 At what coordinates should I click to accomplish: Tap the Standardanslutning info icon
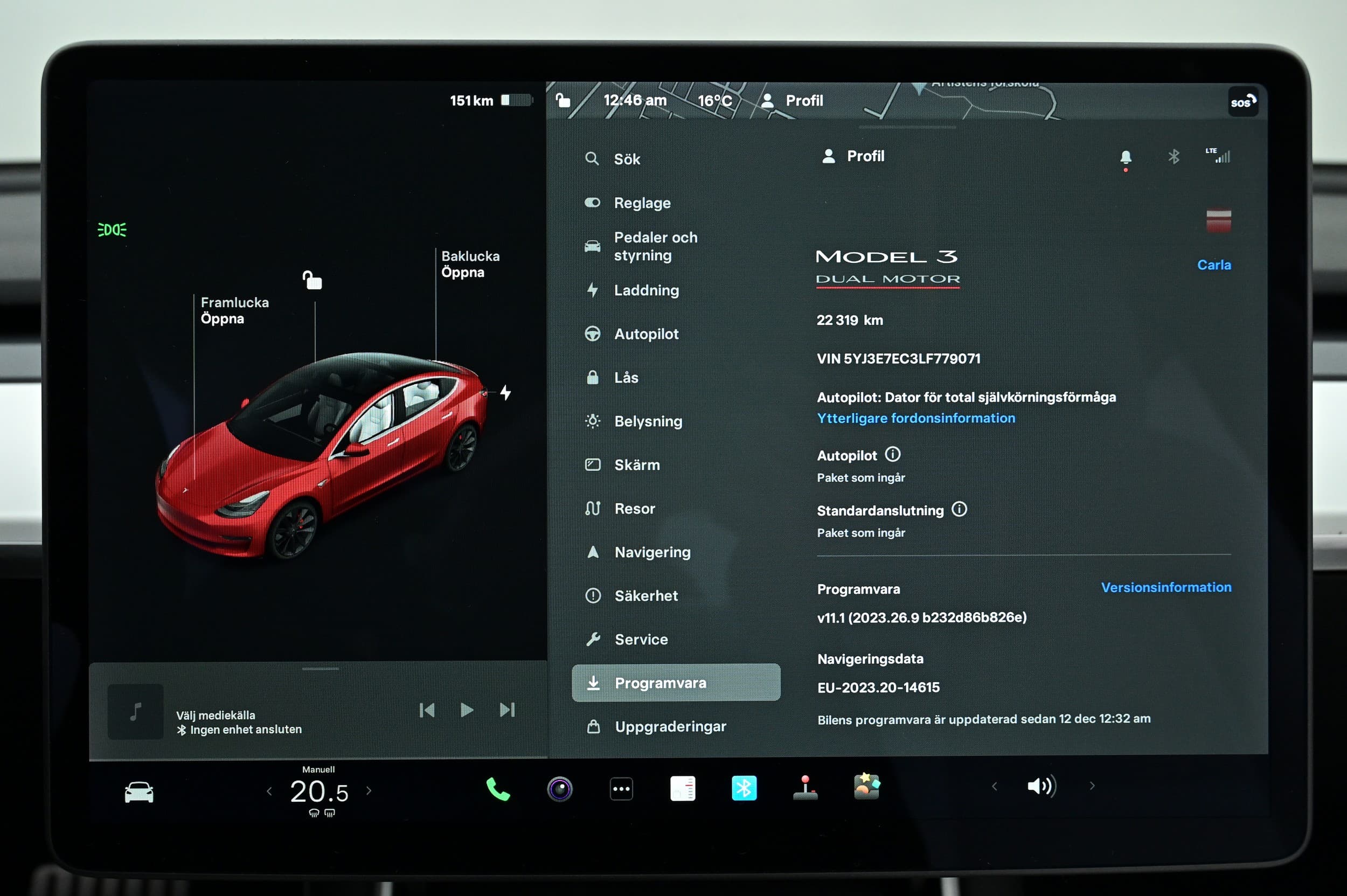[959, 509]
